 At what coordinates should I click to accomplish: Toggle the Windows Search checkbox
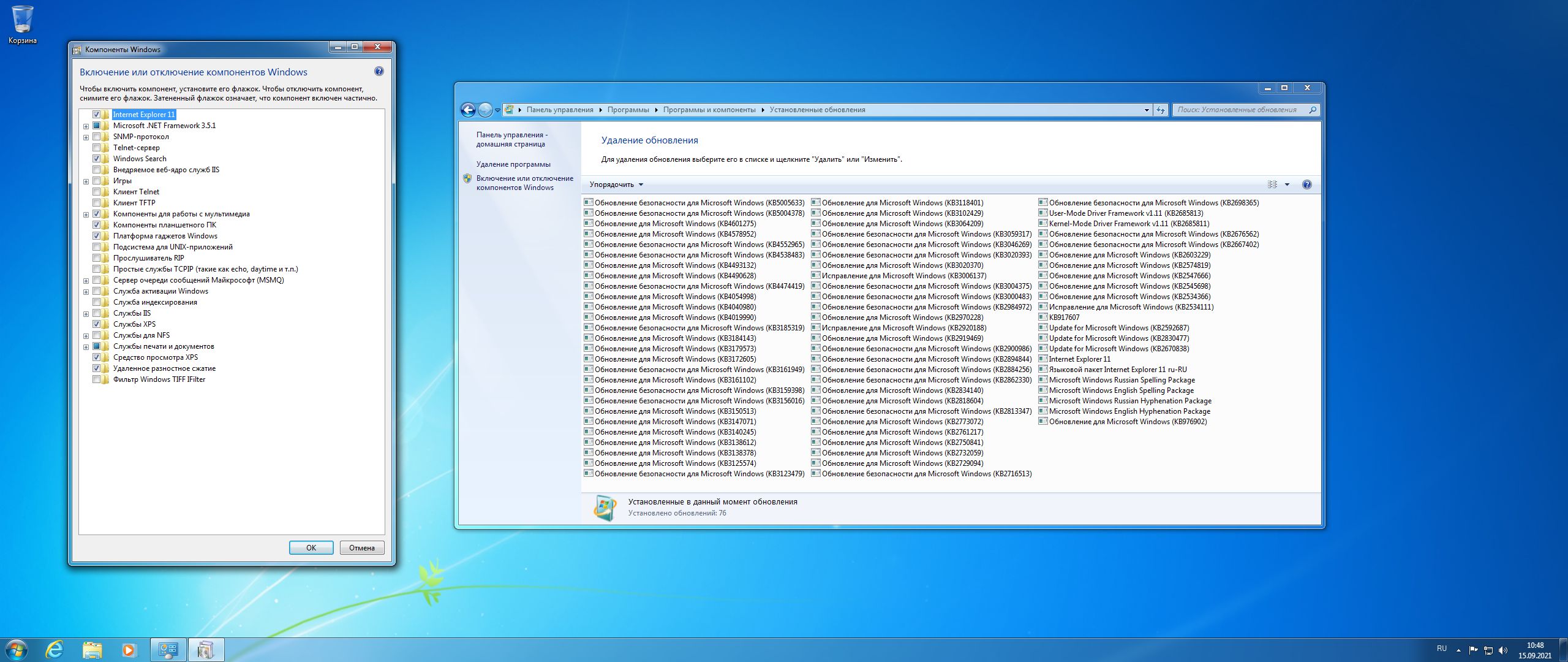[97, 159]
